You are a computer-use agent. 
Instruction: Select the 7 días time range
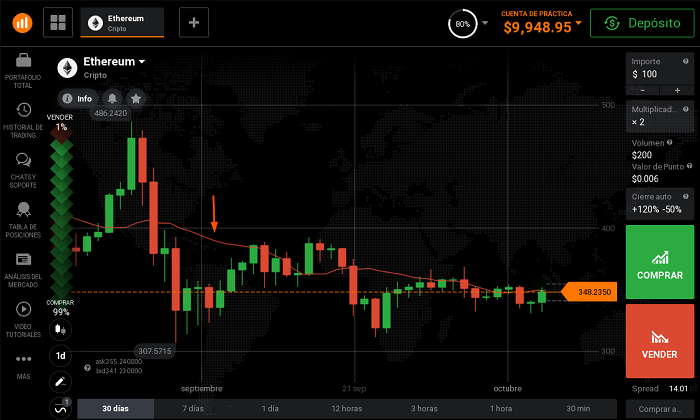[x=193, y=408]
